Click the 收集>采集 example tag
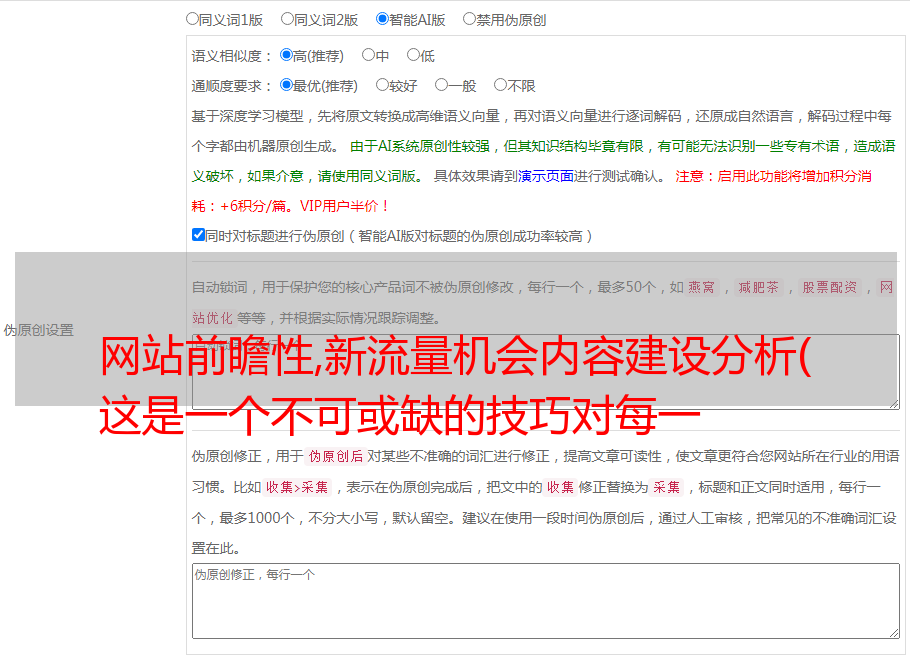911x658 pixels. pyautogui.click(x=297, y=487)
